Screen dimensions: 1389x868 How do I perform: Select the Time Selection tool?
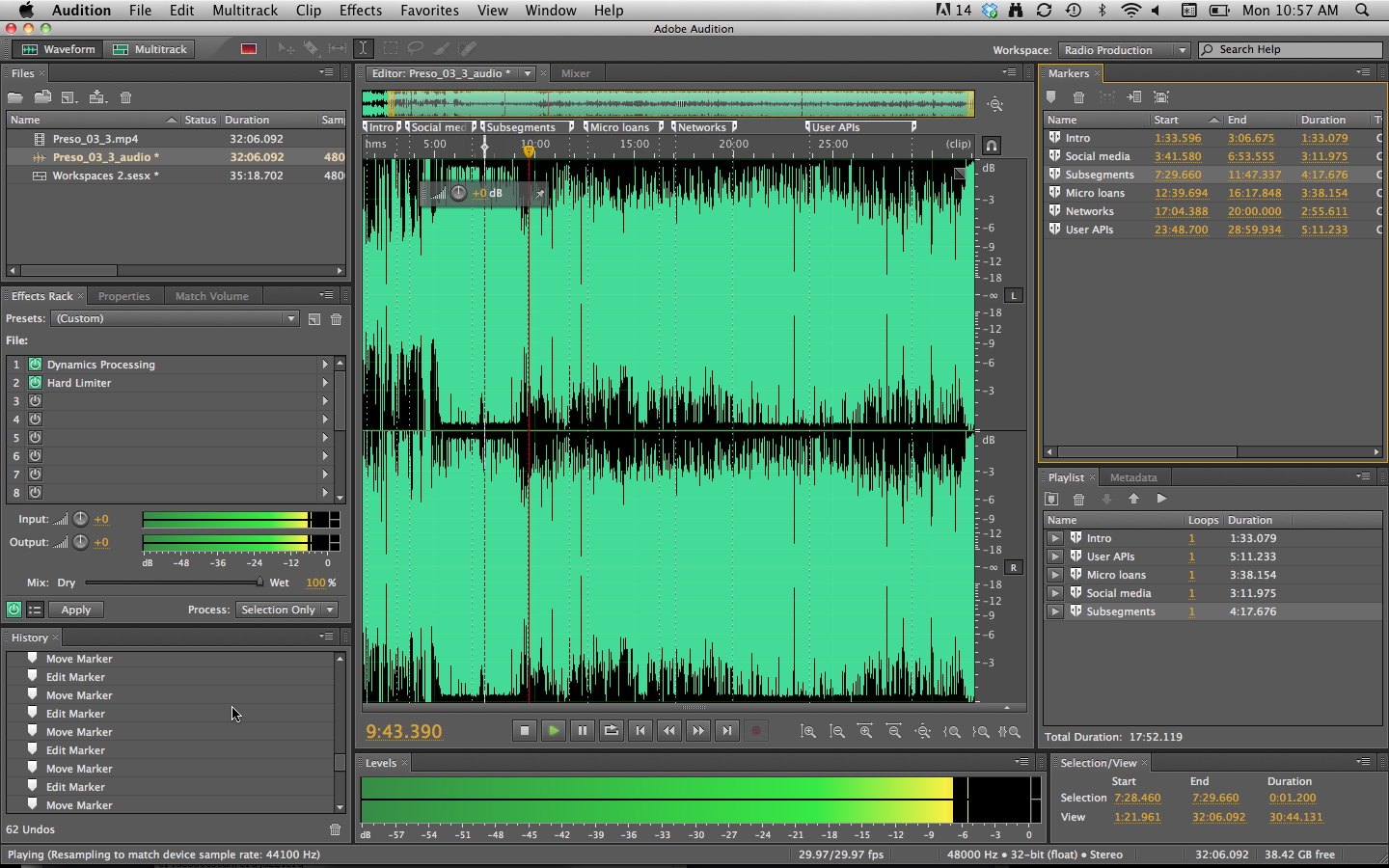363,48
